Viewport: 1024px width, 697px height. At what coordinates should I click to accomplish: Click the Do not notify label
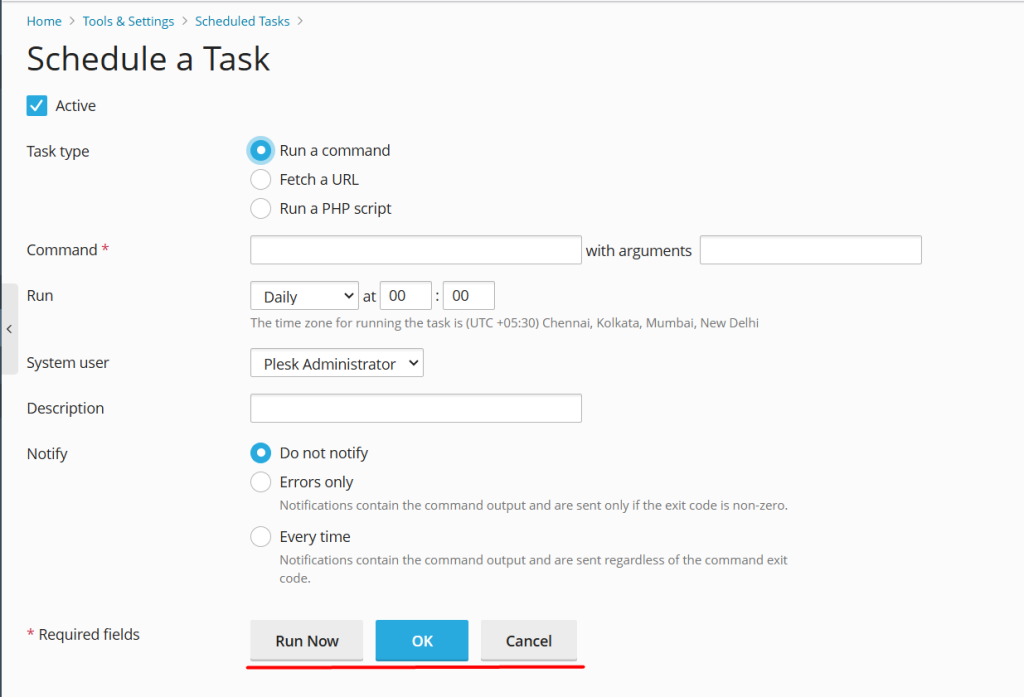(324, 453)
